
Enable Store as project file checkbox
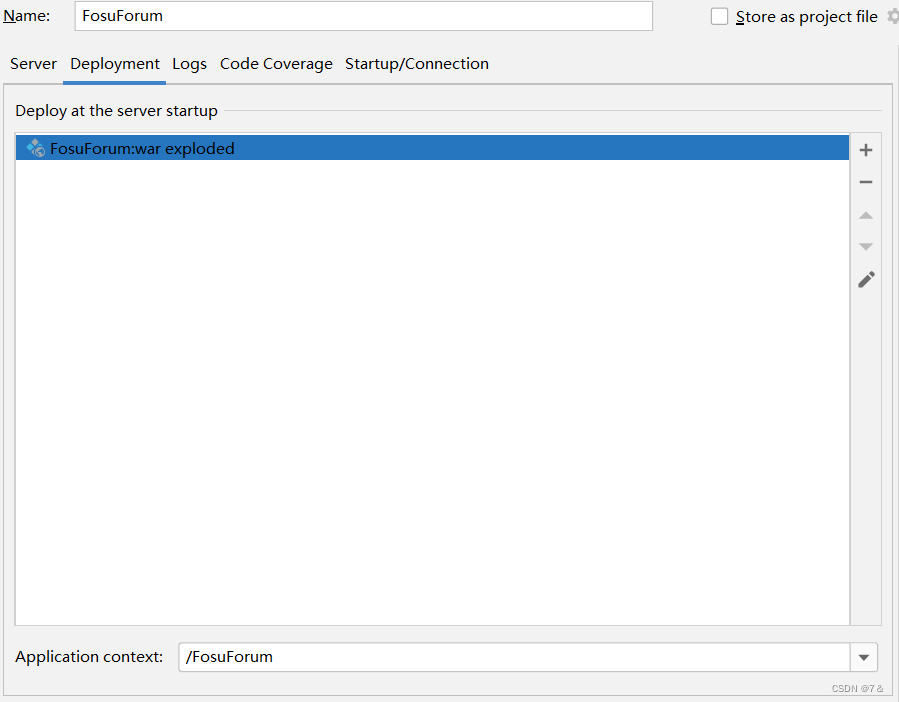tap(719, 16)
